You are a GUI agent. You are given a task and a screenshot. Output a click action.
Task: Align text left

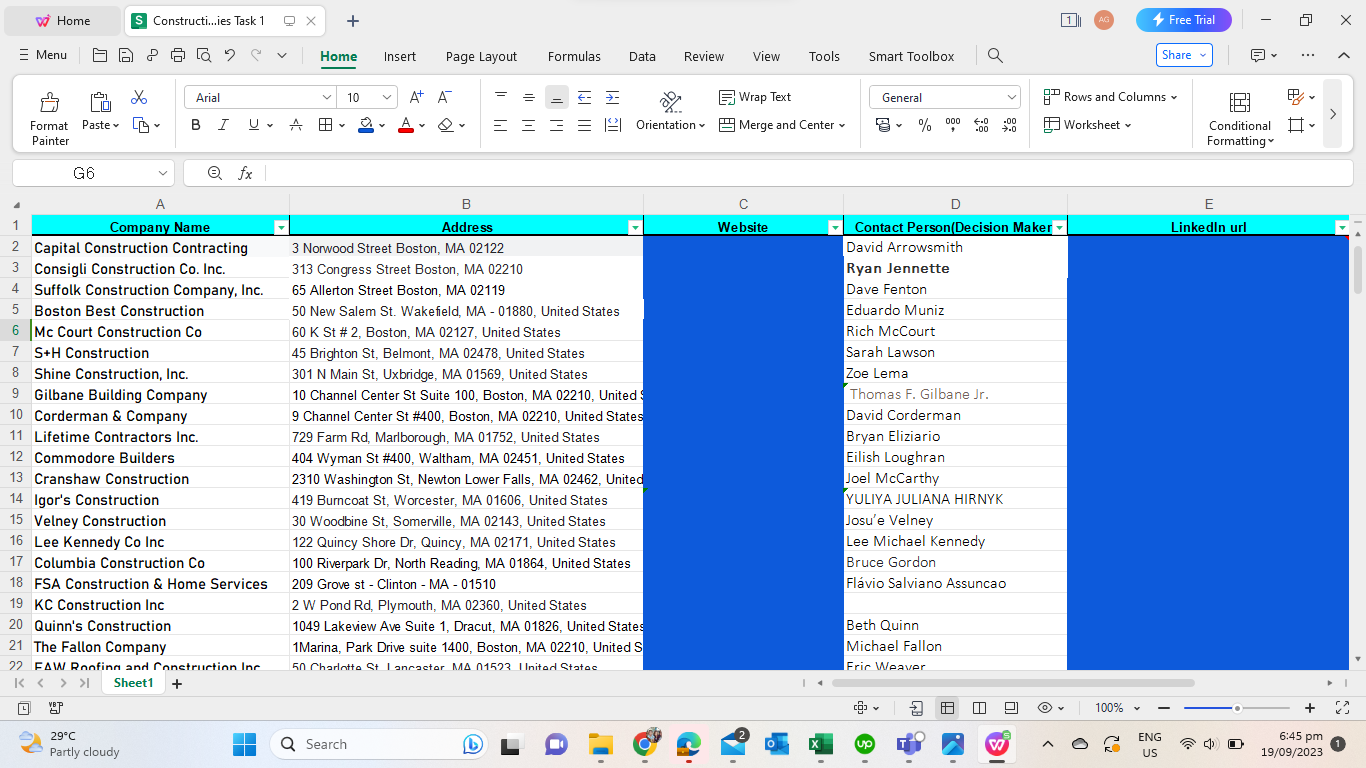coord(501,125)
